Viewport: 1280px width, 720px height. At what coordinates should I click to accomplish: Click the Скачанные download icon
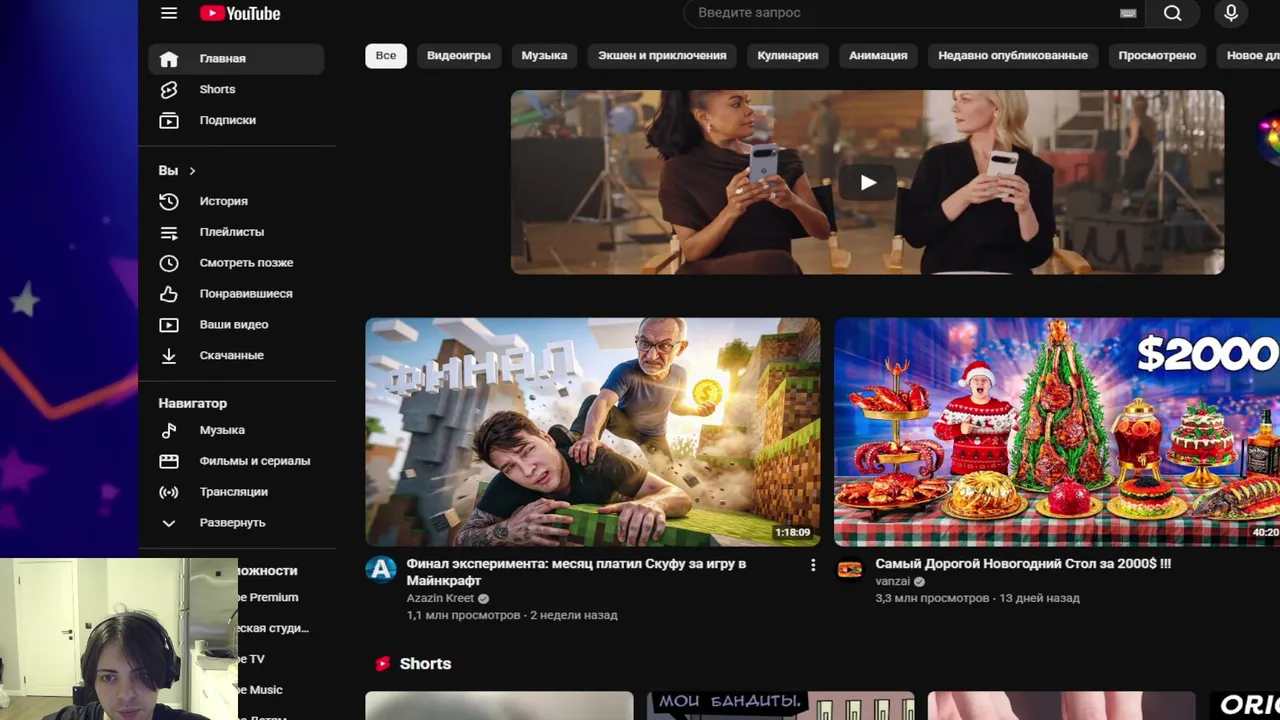click(169, 355)
